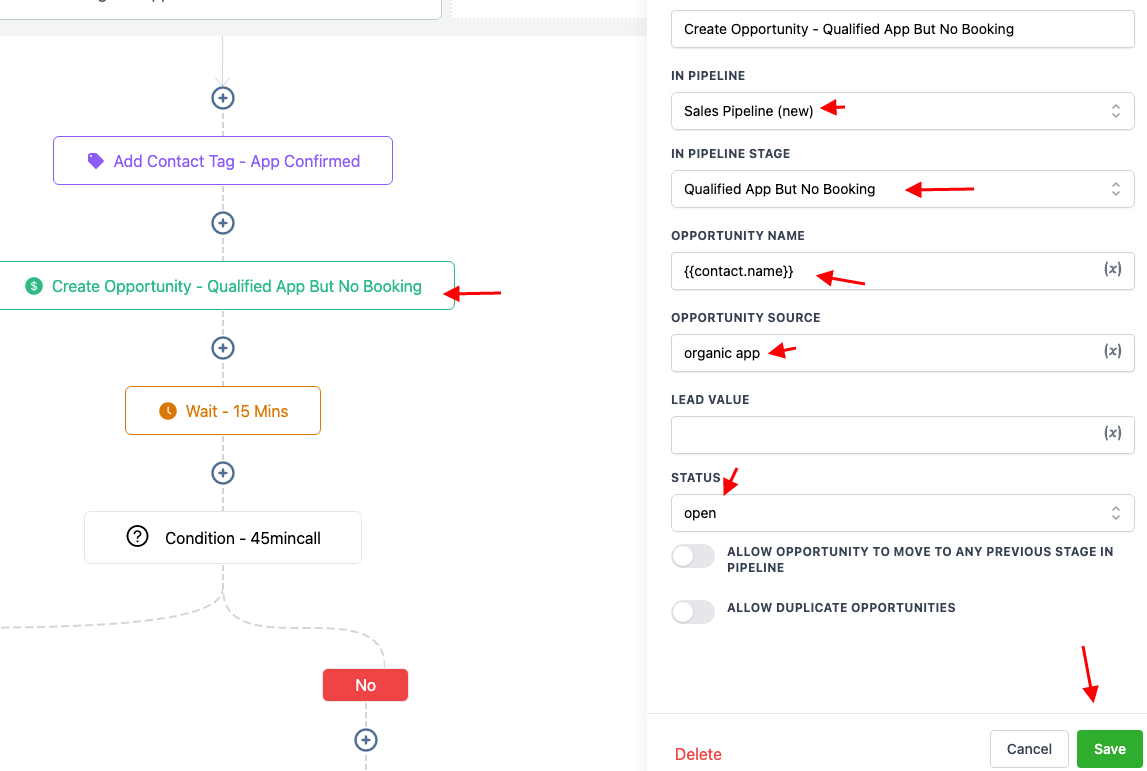Enable allow duplicate opportunities
Screen dimensions: 1147x771
pyautogui.click(x=693, y=611)
